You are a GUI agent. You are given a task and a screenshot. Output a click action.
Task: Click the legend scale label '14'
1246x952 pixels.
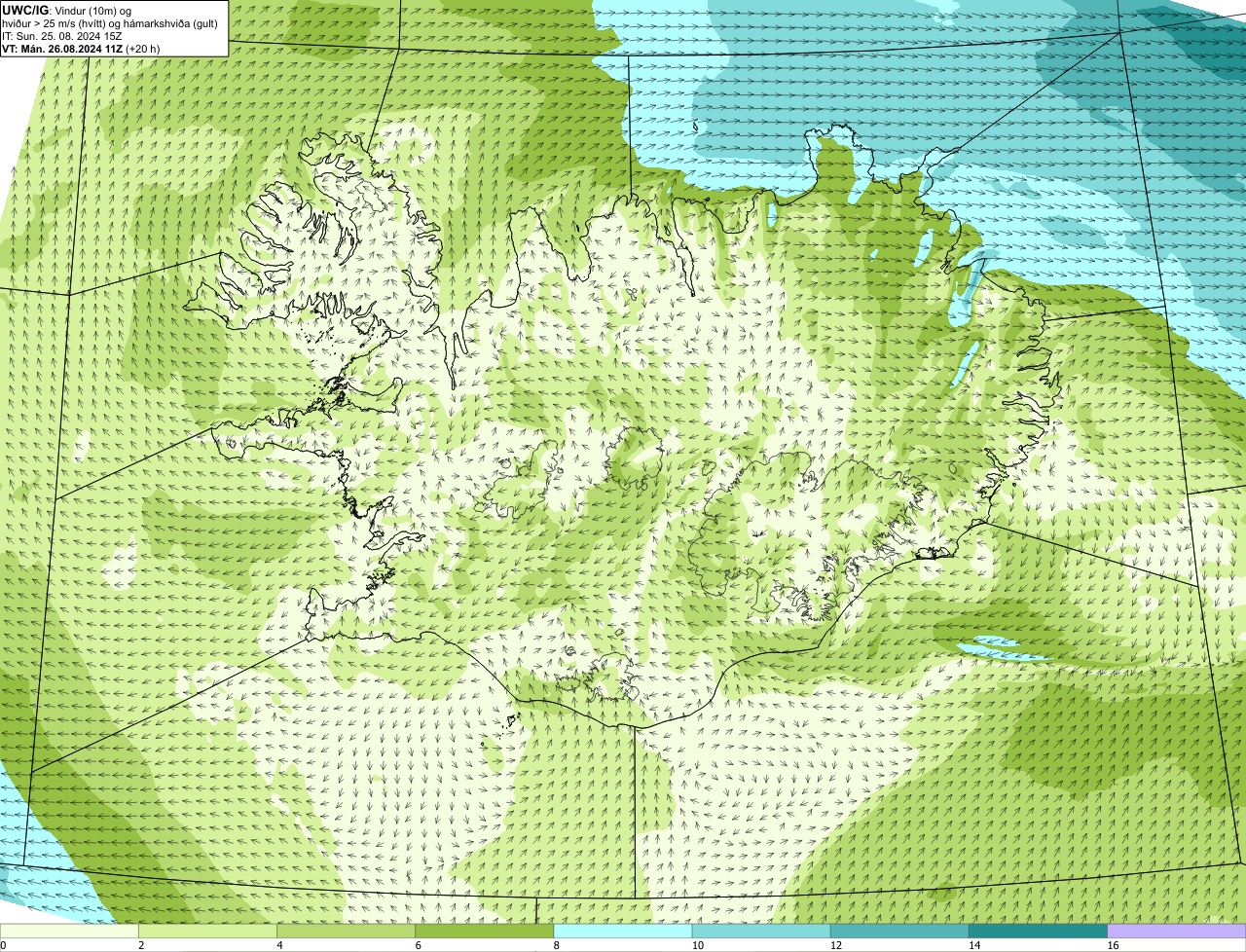pos(974,945)
